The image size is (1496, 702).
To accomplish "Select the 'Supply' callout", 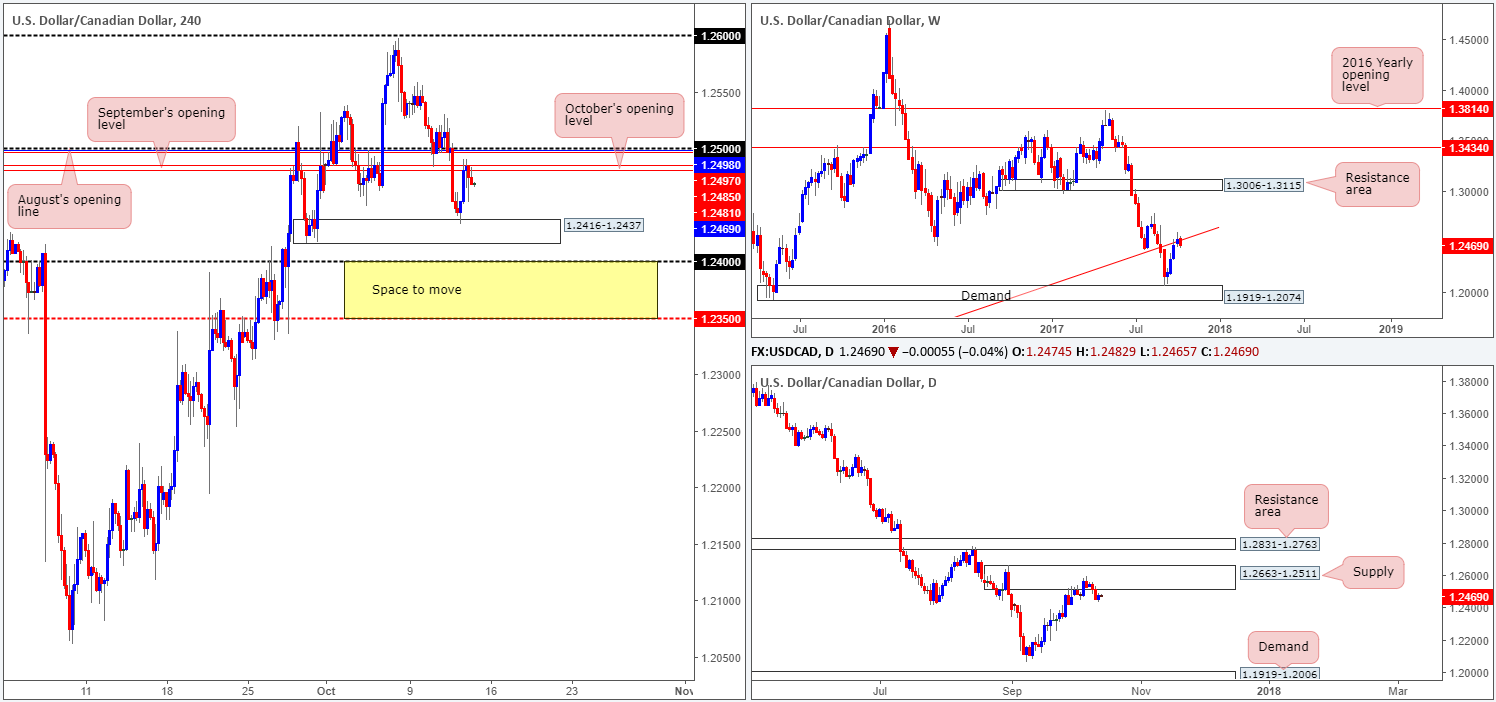I will (1371, 572).
